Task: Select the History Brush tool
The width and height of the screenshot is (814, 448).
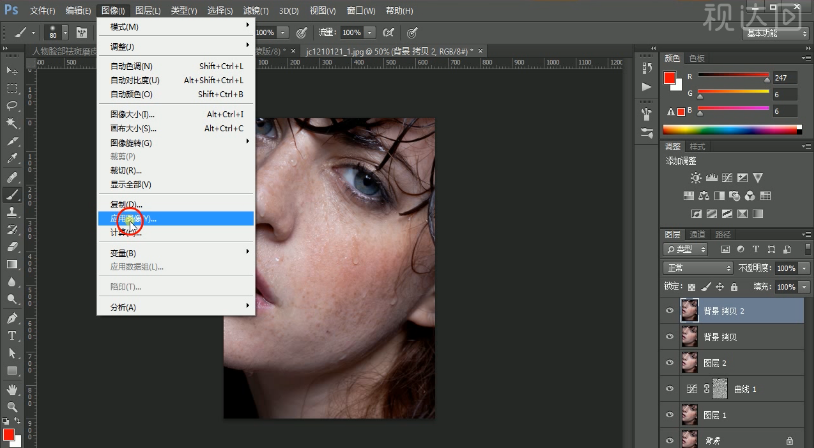Action: pyautogui.click(x=12, y=229)
